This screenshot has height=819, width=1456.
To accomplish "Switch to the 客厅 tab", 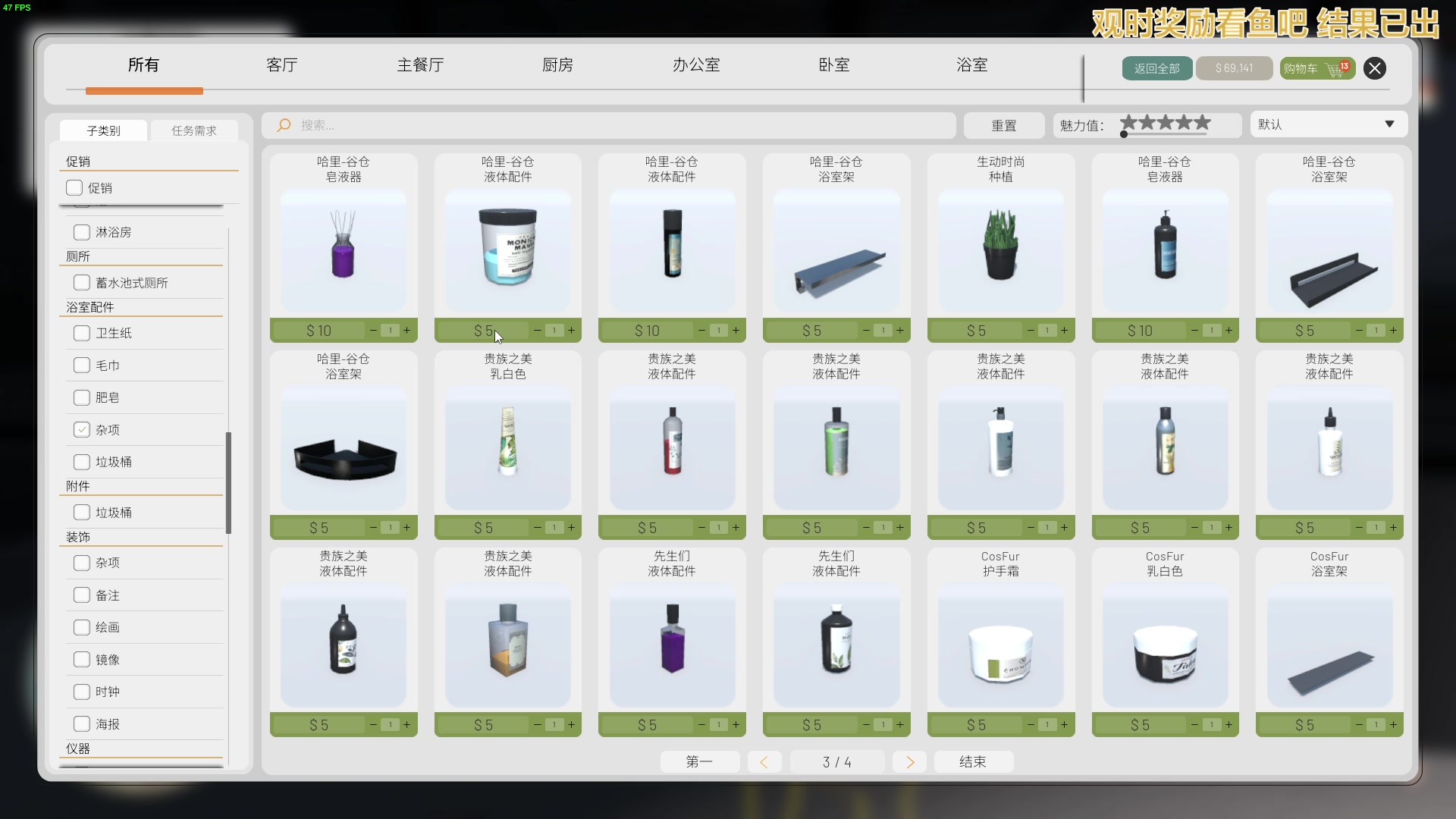I will click(281, 65).
